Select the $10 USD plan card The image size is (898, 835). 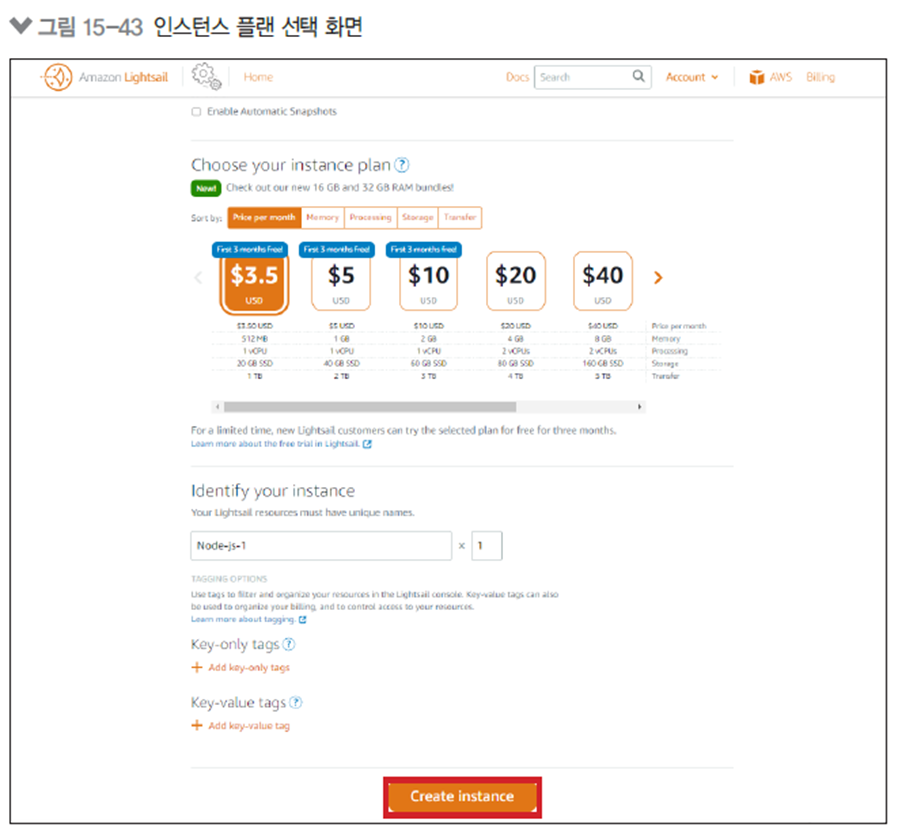pyautogui.click(x=428, y=281)
